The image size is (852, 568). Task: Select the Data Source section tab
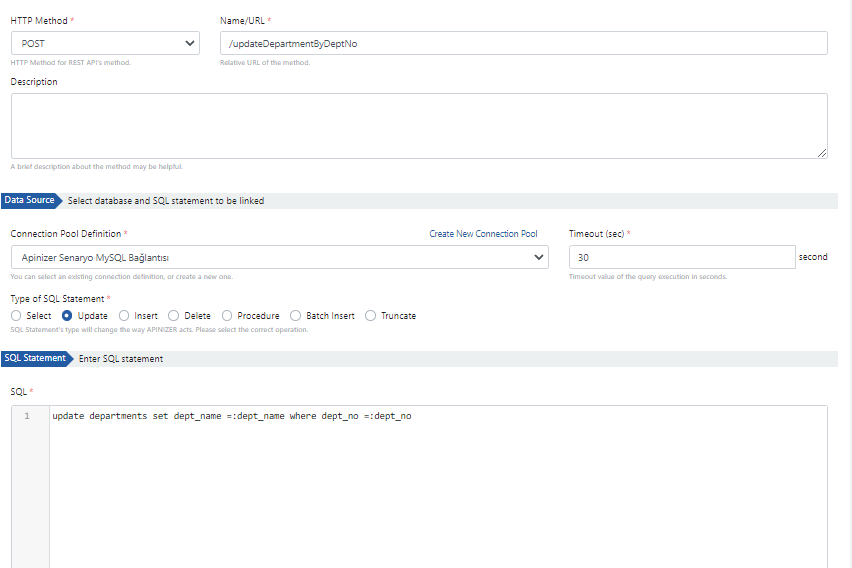pyautogui.click(x=30, y=200)
